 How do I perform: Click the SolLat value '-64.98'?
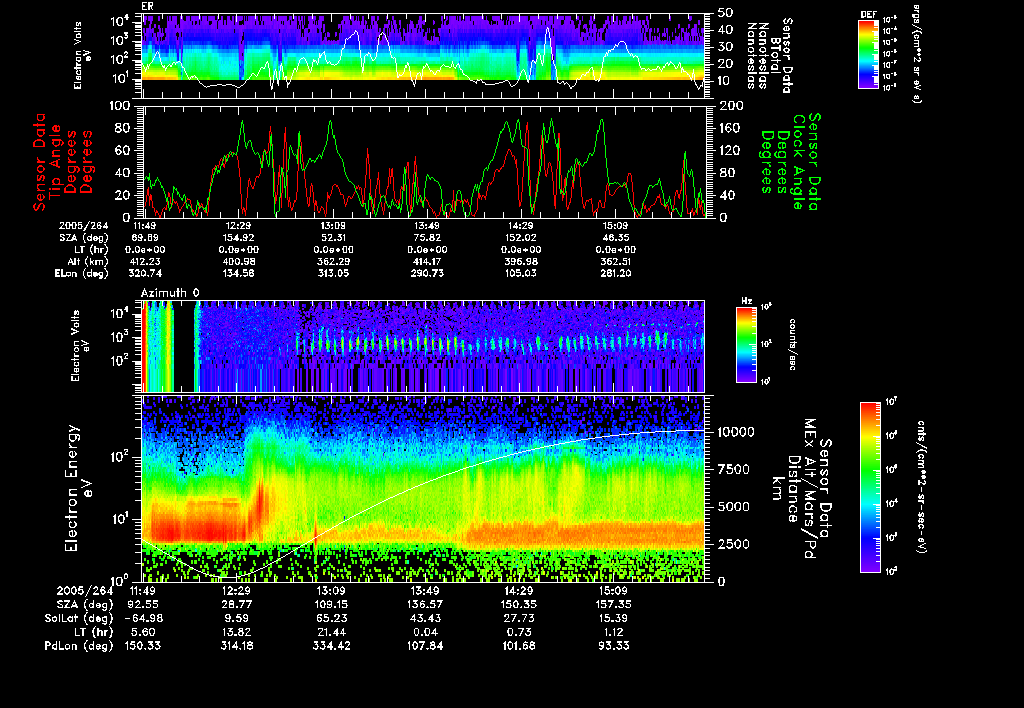(x=144, y=619)
